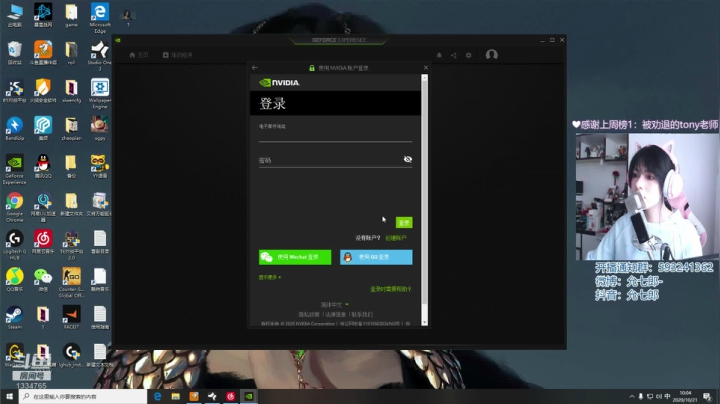Click the GeForce Experience share icon
Viewport: 720px width, 404px height.
click(x=454, y=55)
